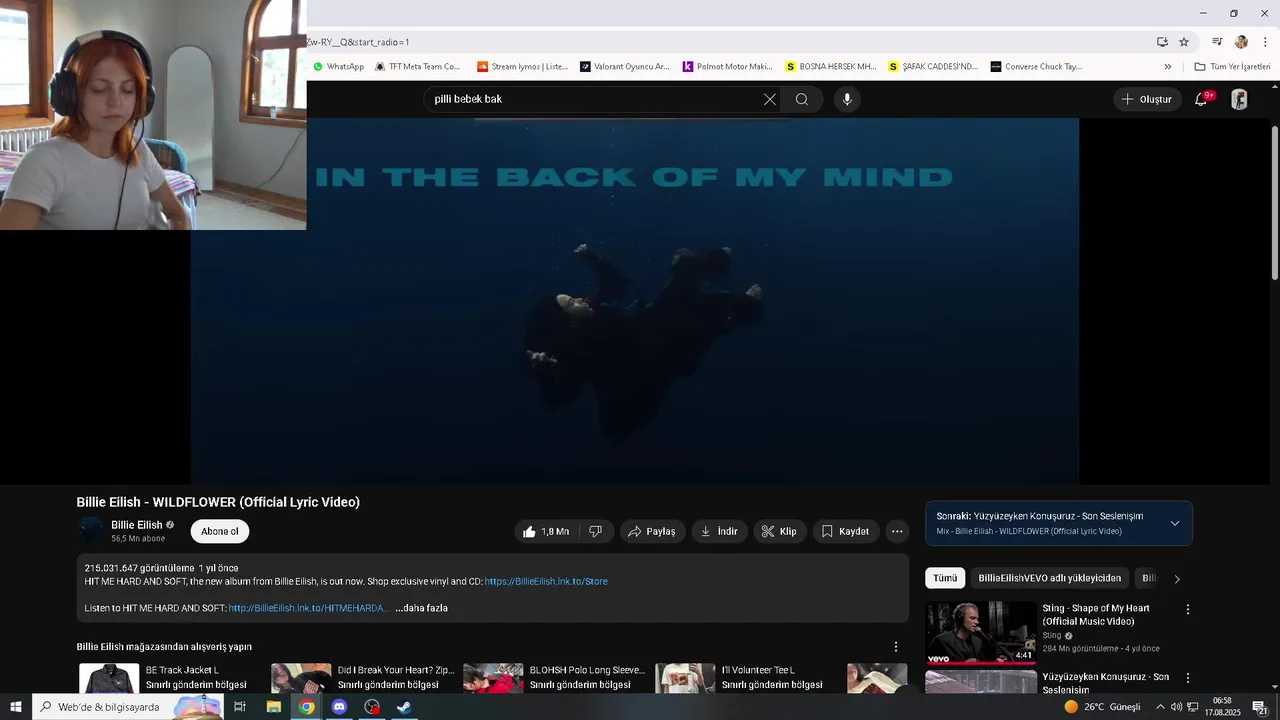Open Billie Eilish channel avatar
This screenshot has width=1280, height=720.
pos(90,531)
